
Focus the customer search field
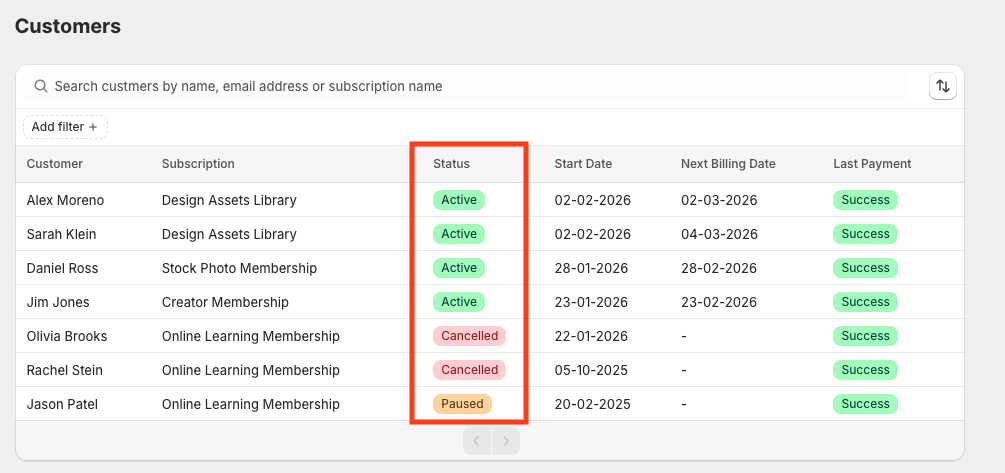click(x=470, y=87)
